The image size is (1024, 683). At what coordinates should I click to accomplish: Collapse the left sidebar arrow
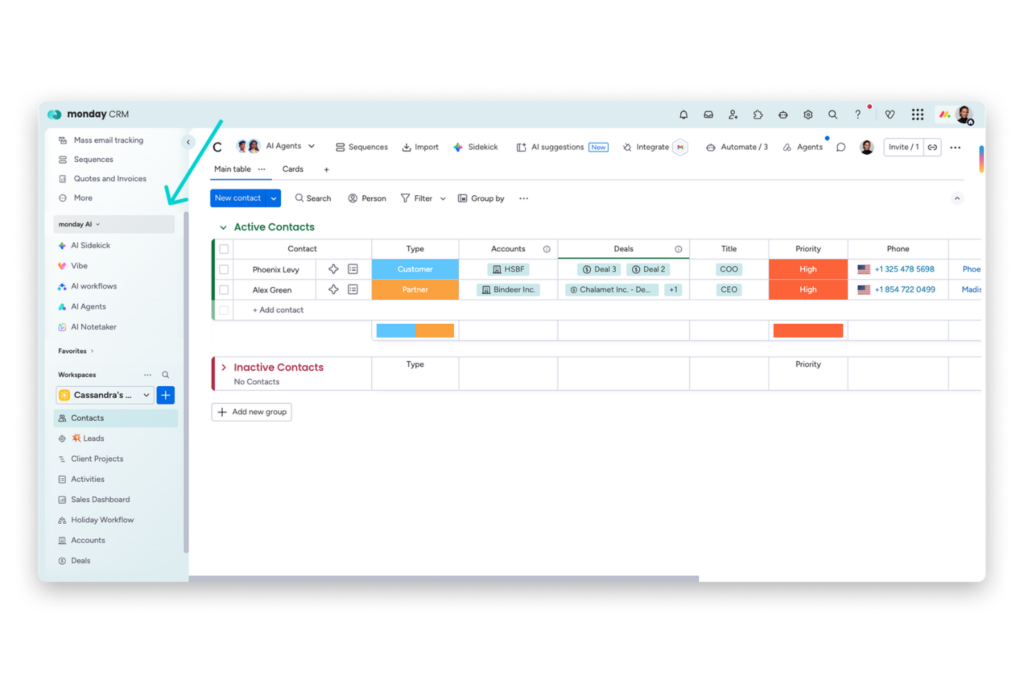coord(188,142)
